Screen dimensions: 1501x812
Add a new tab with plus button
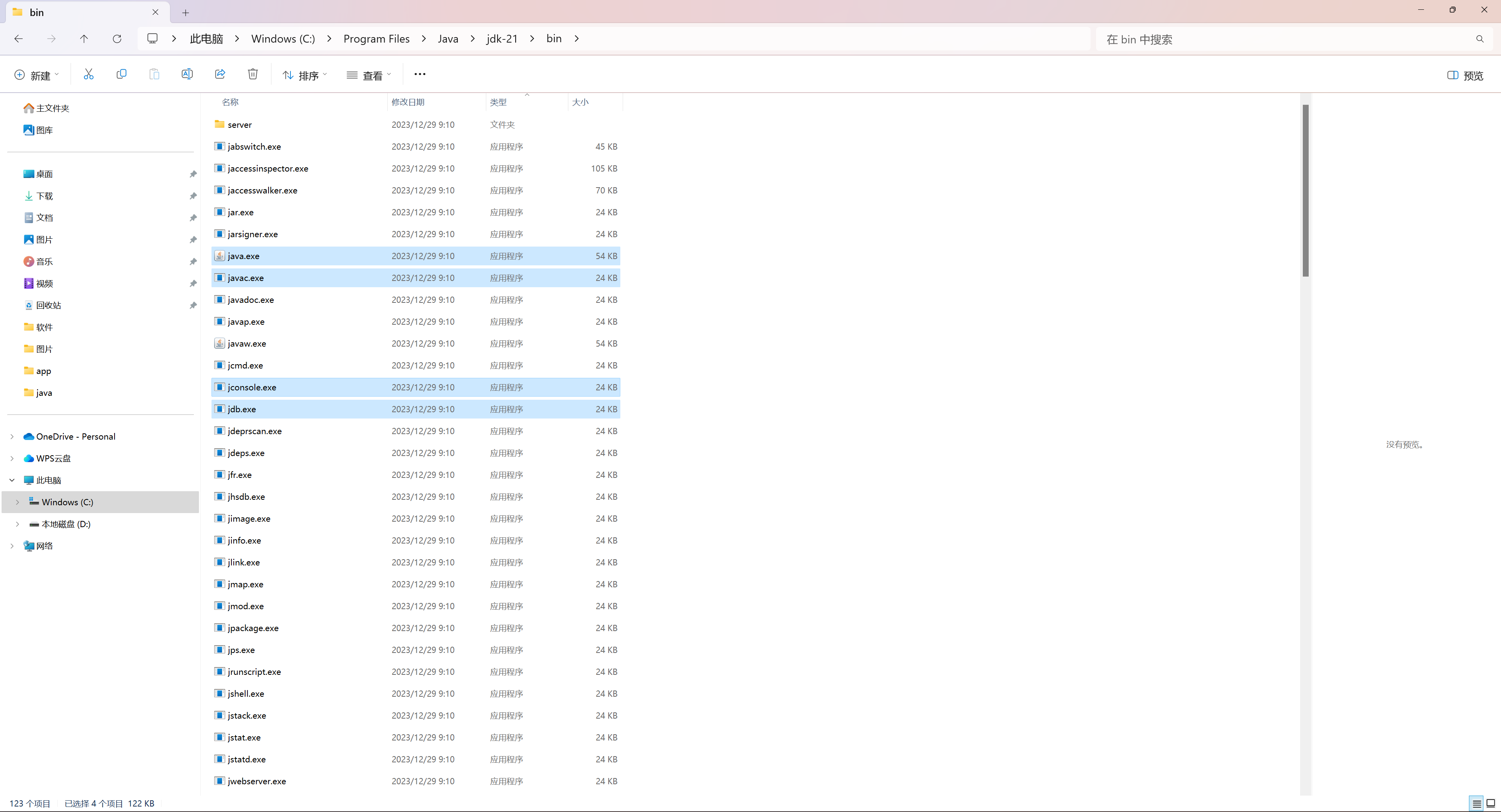pyautogui.click(x=185, y=12)
